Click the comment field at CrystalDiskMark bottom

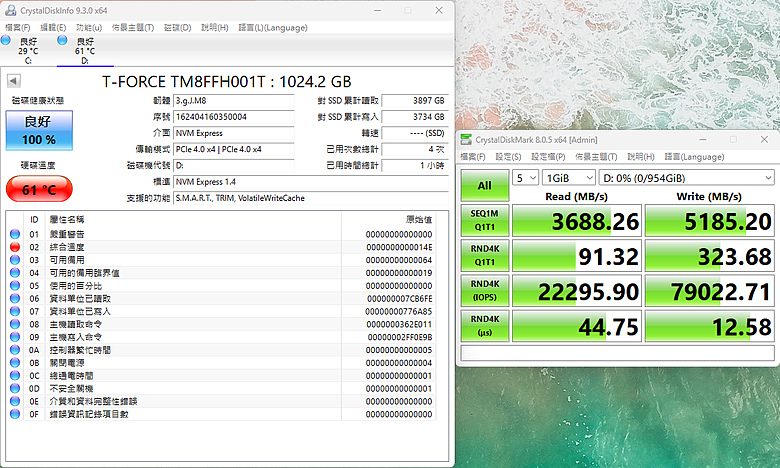617,353
